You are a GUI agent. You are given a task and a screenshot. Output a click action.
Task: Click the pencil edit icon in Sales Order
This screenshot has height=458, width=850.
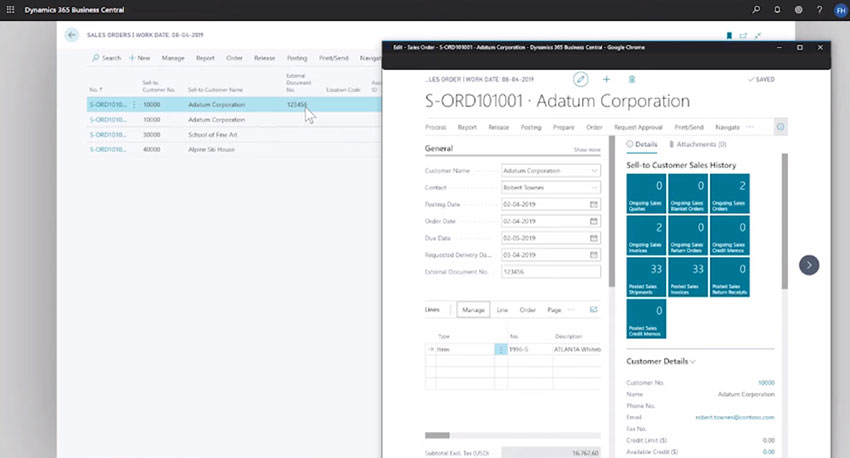581,79
